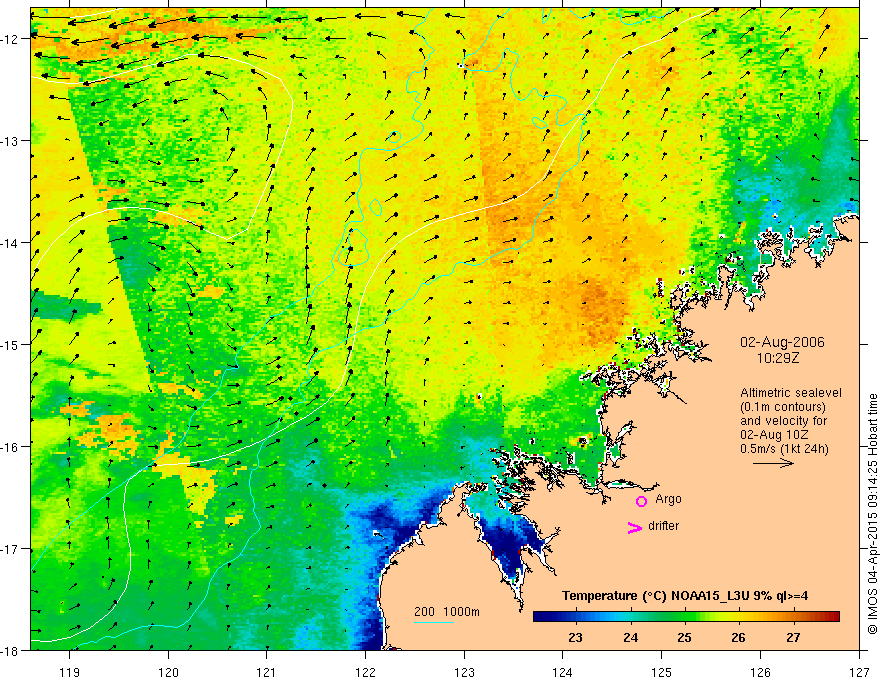Click the temperature color scale bar
The image size is (880, 680).
[x=686, y=616]
